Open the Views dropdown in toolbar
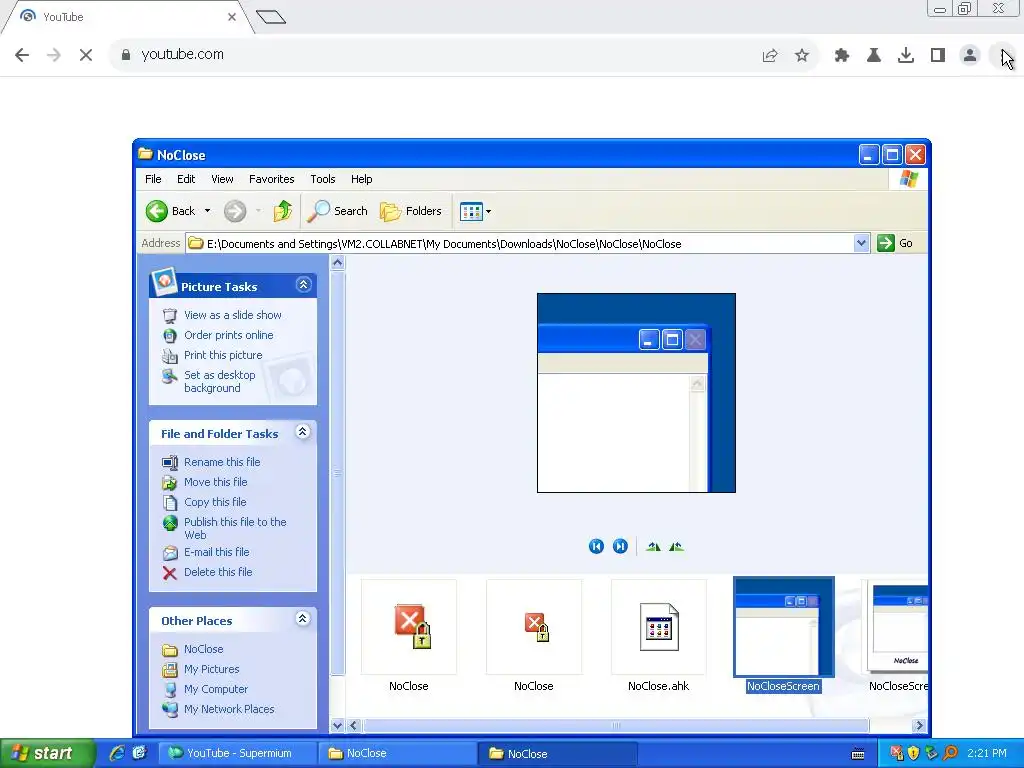 coord(475,211)
